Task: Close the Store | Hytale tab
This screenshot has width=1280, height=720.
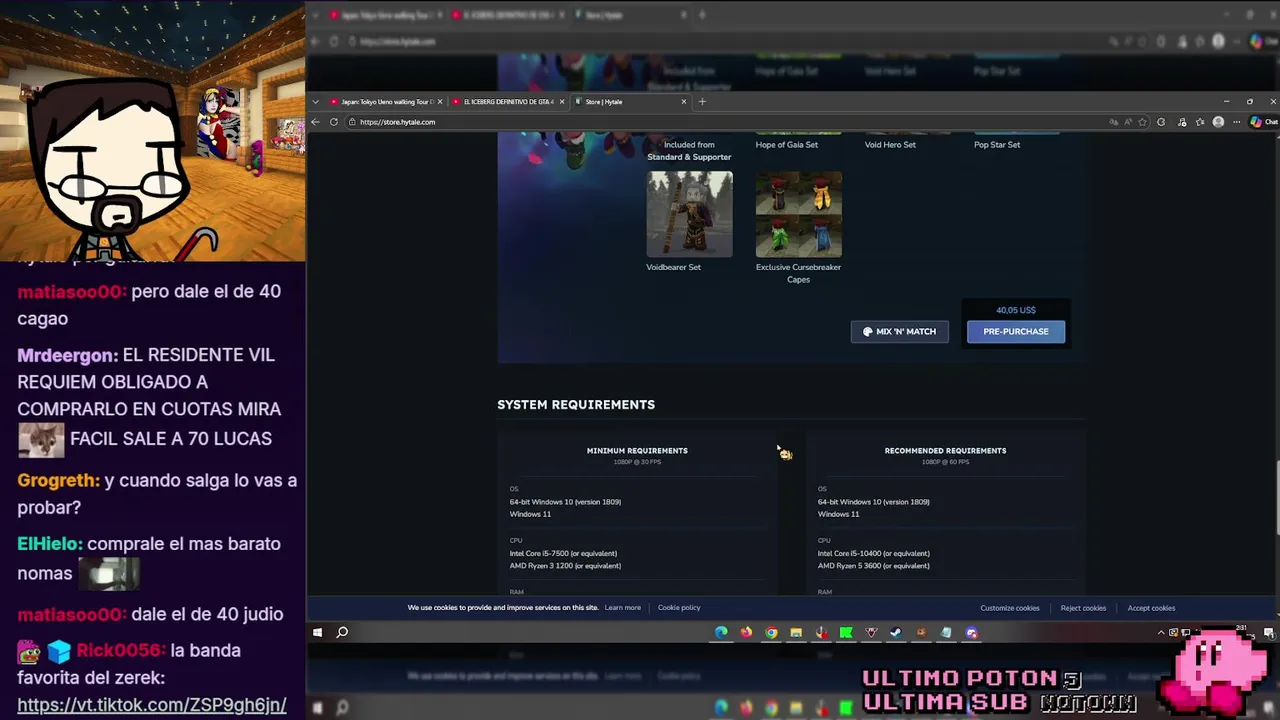Action: (x=684, y=101)
